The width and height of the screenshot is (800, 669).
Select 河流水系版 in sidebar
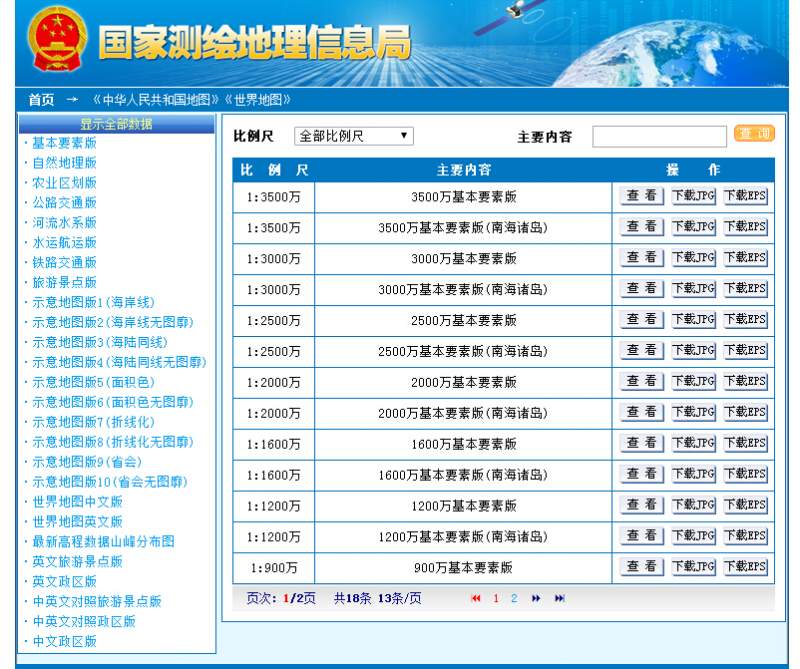(x=64, y=222)
